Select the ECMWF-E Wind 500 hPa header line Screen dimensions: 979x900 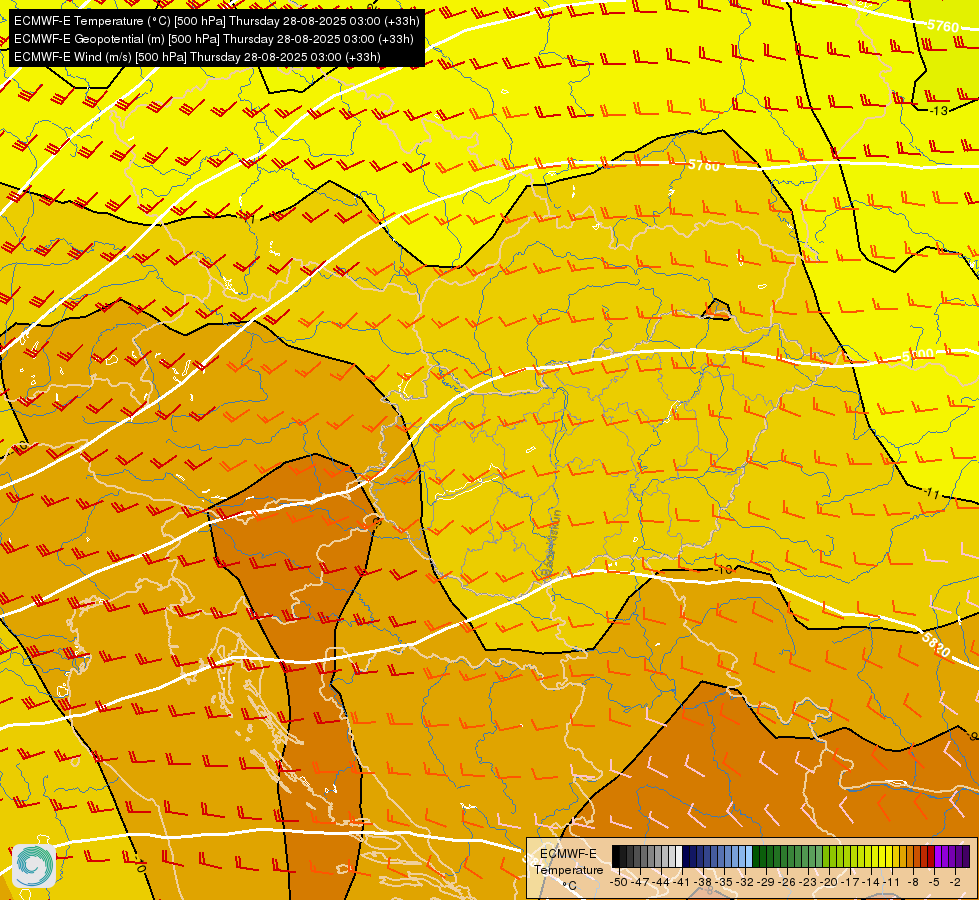(197, 57)
